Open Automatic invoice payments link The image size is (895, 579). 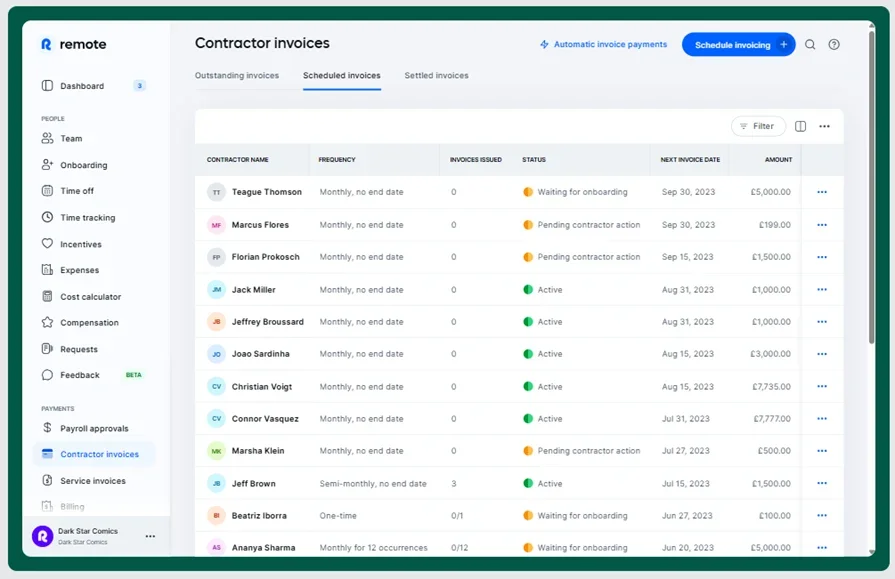[603, 45]
